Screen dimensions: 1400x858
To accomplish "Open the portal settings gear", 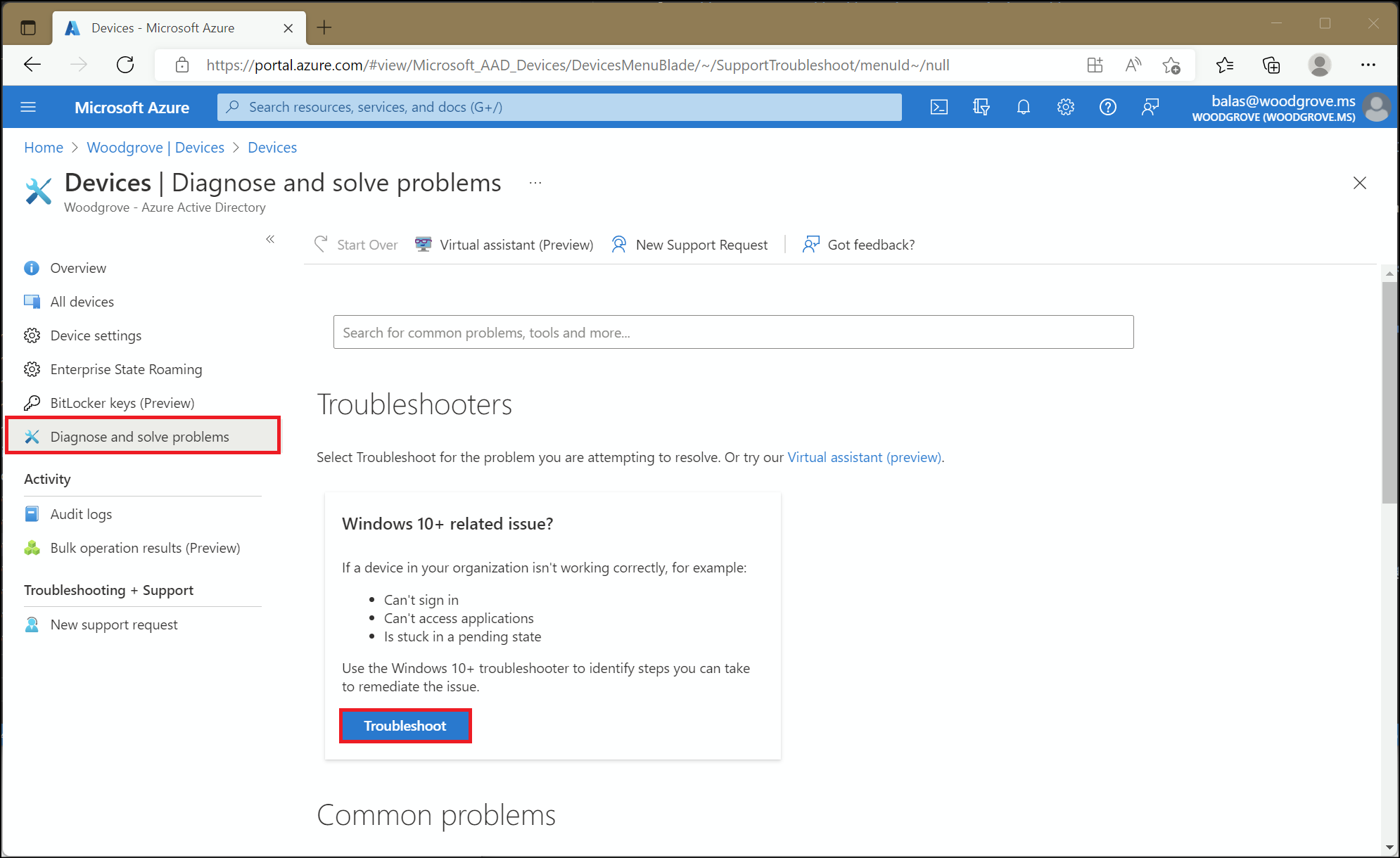I will (1065, 107).
